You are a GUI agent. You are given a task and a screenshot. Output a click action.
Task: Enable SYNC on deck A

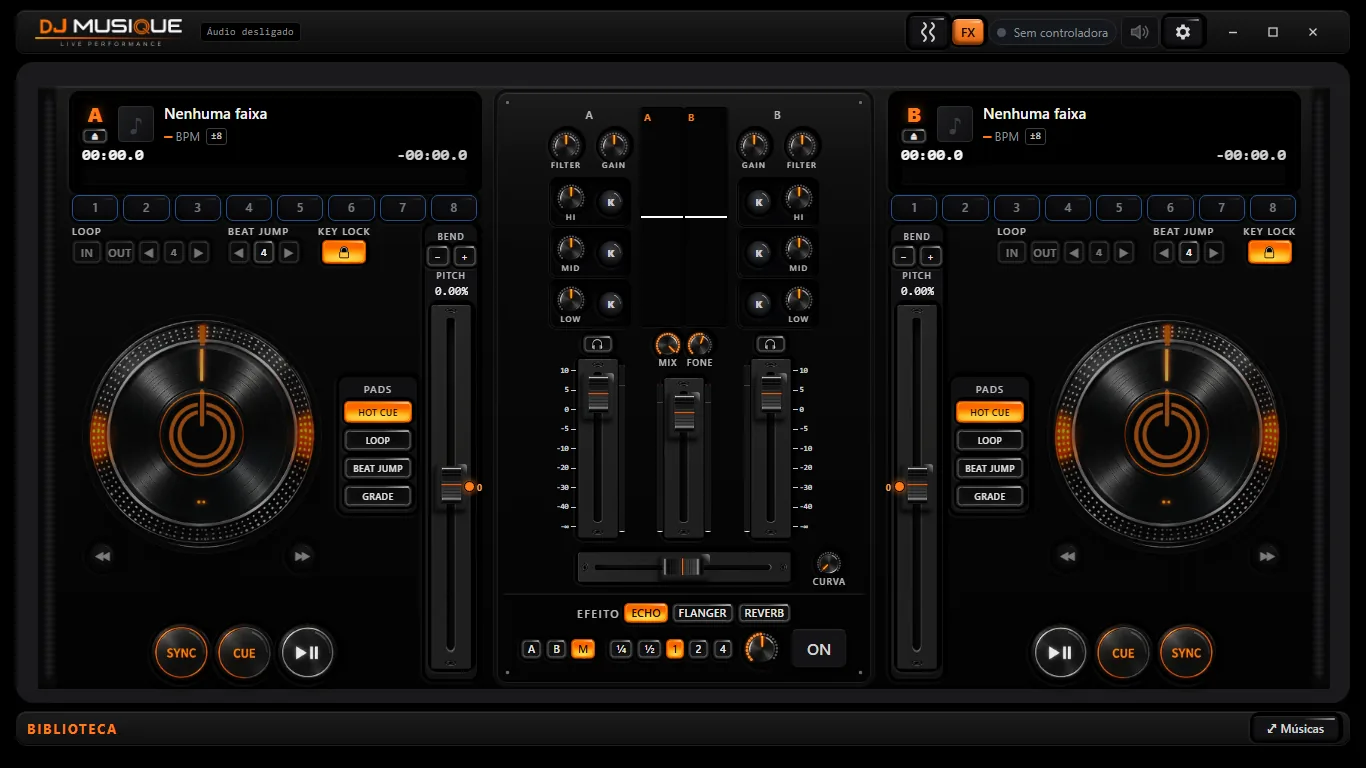click(x=181, y=653)
